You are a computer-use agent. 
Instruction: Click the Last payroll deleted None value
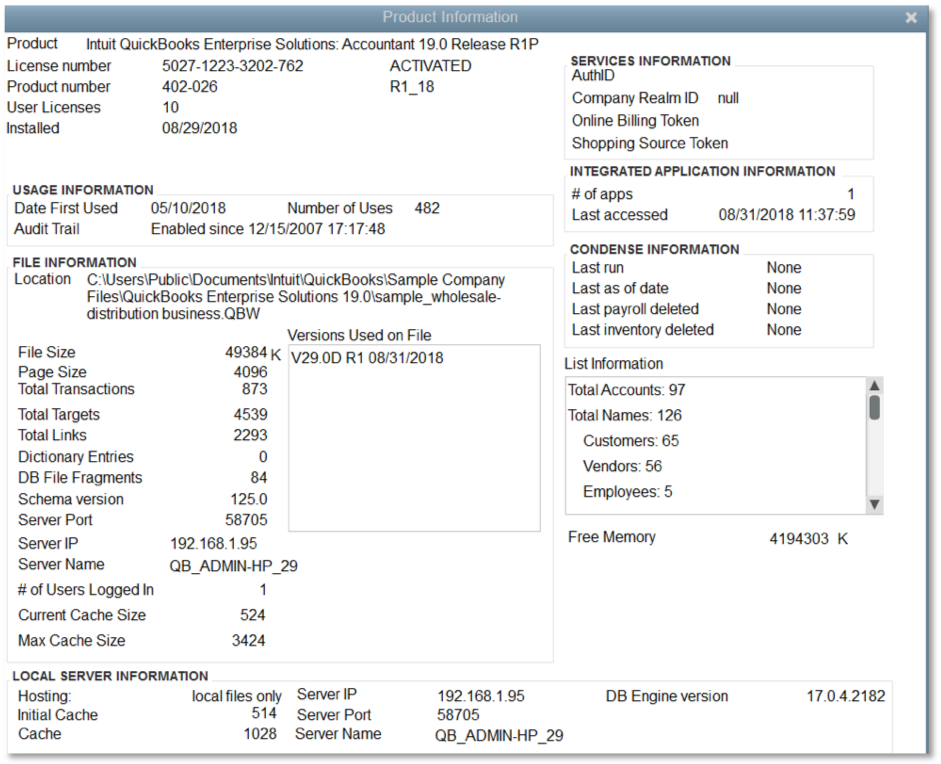tap(784, 309)
